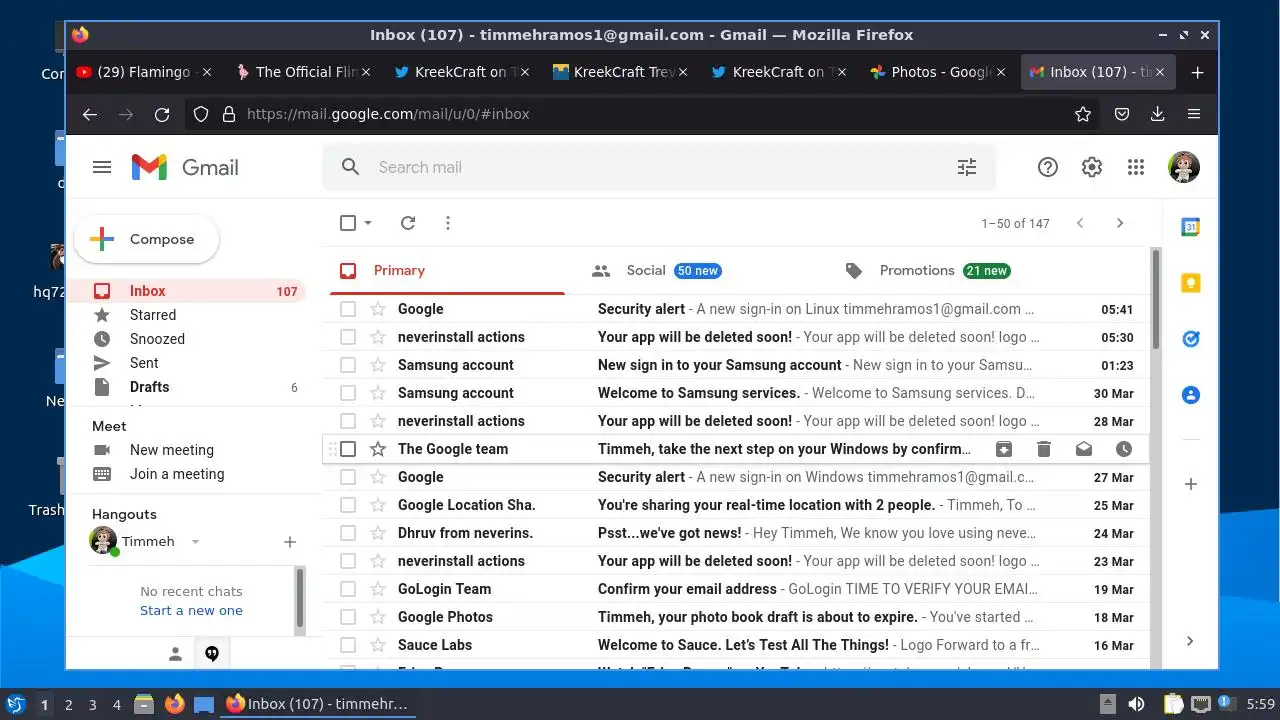Open Google Contacts side panel

tap(1190, 395)
